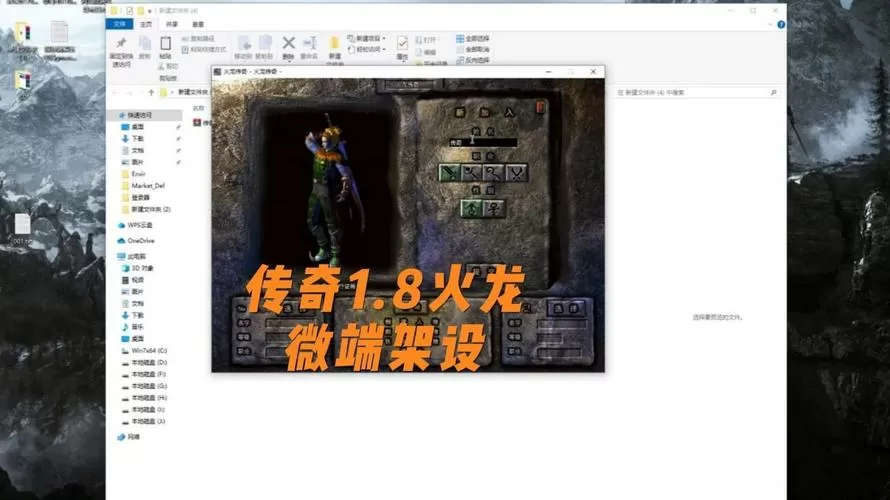Click the Delete X ribbon icon

click(x=288, y=48)
